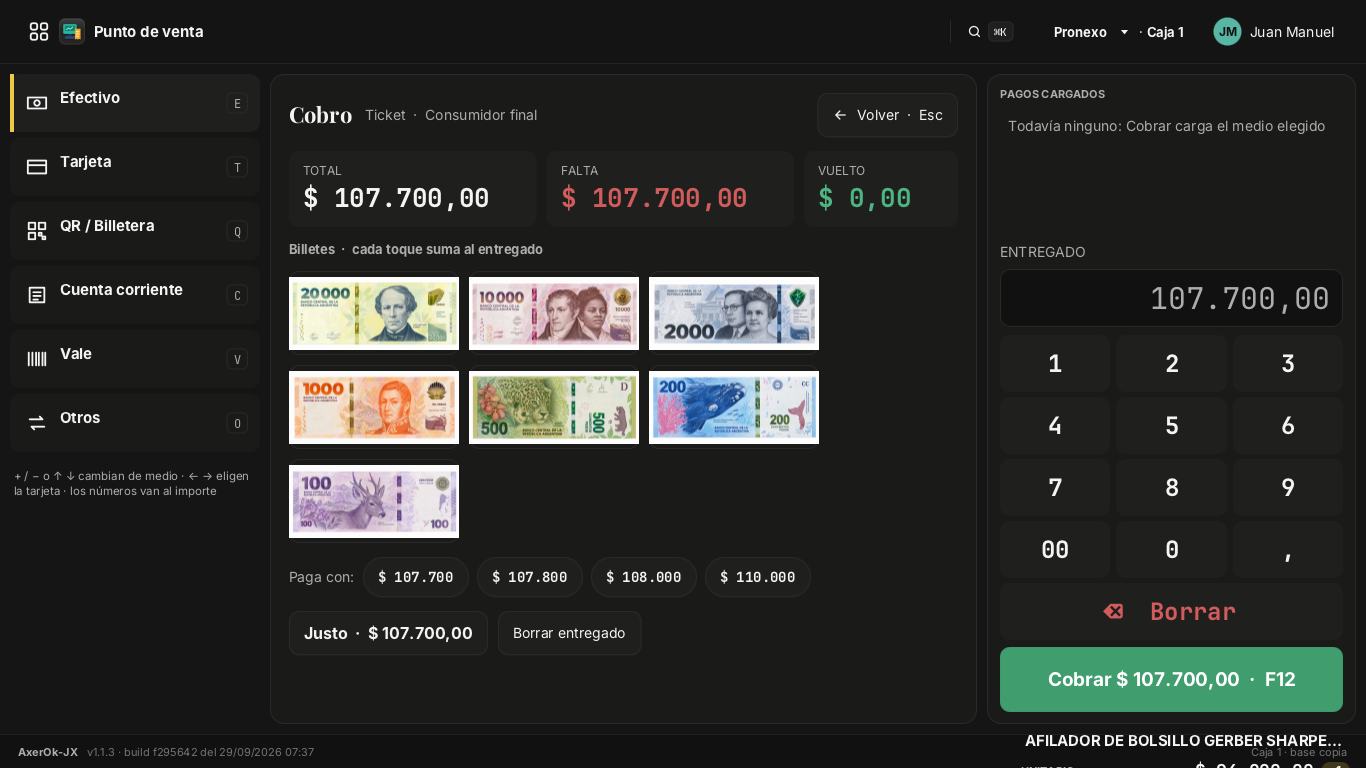
Task: Tap keypad digit 4
Action: pos(1055,426)
